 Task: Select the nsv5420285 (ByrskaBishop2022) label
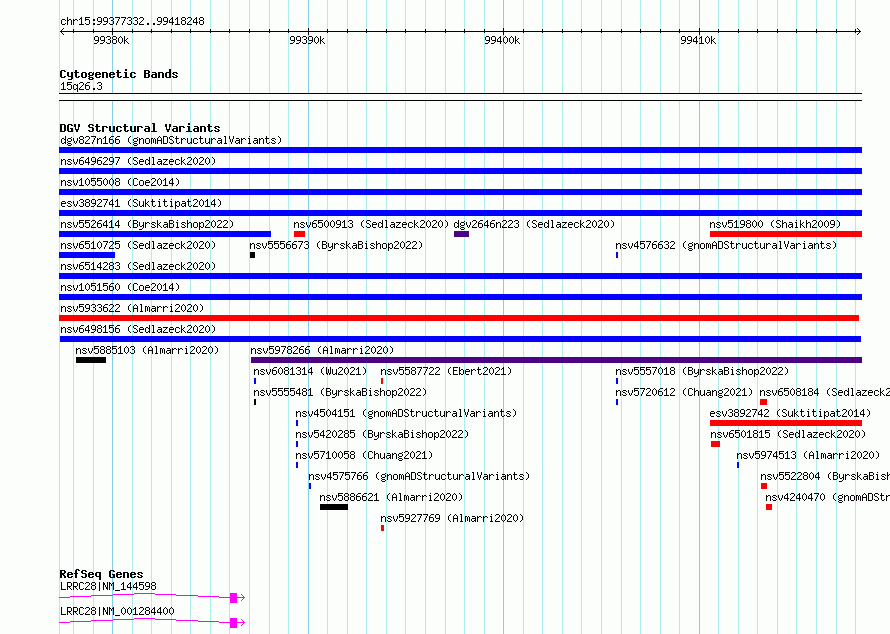tap(382, 434)
